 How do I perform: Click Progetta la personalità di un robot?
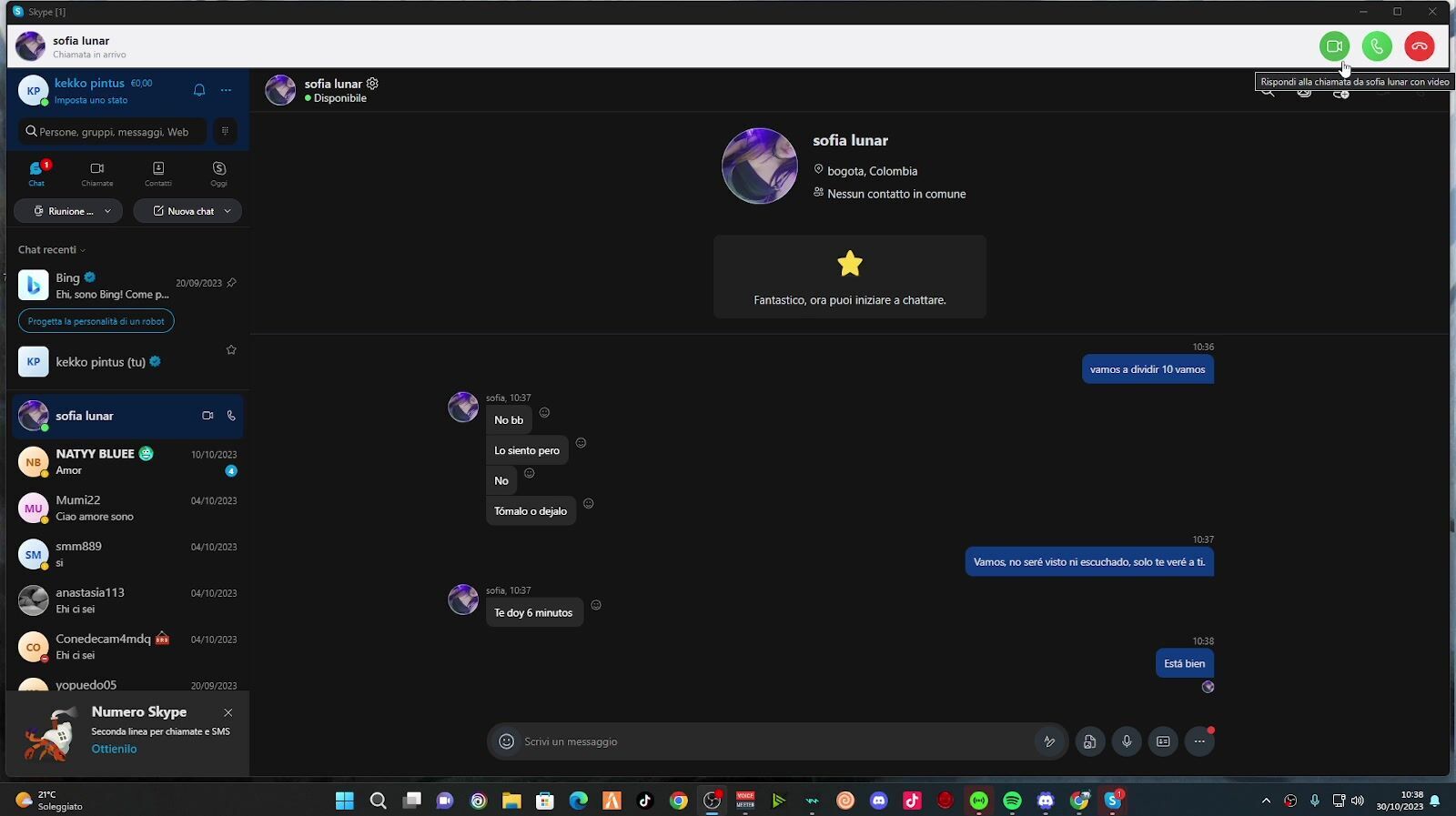(x=96, y=321)
